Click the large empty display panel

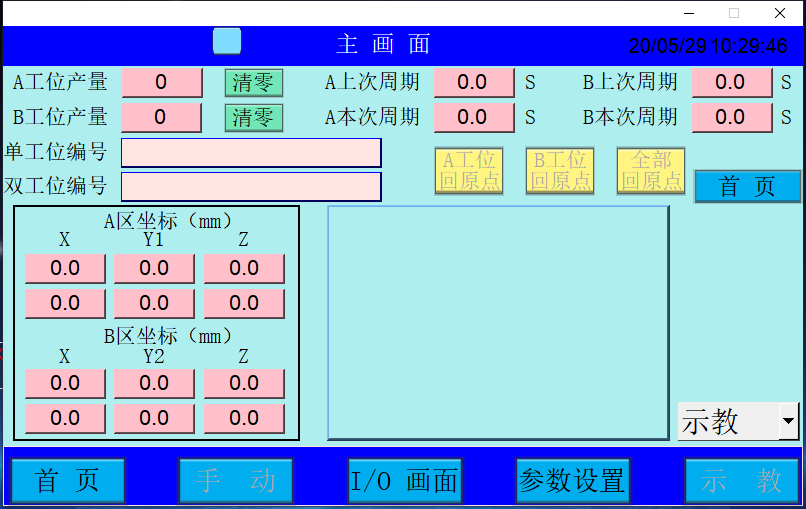[x=498, y=322]
